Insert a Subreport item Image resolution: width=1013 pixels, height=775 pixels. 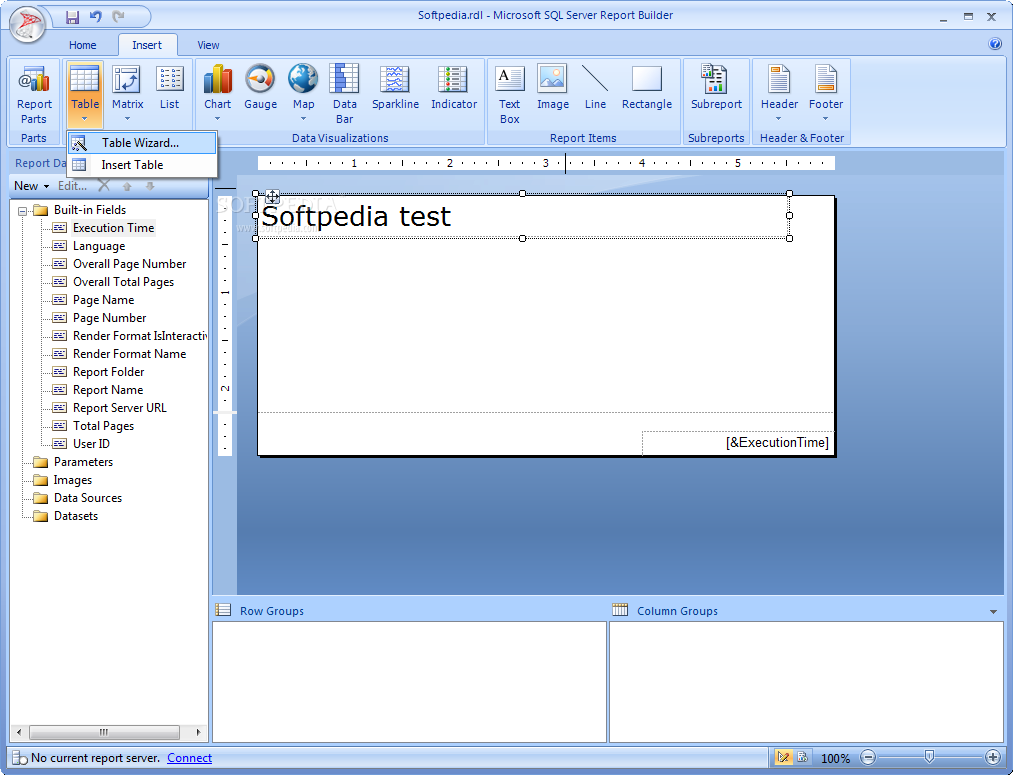(716, 88)
